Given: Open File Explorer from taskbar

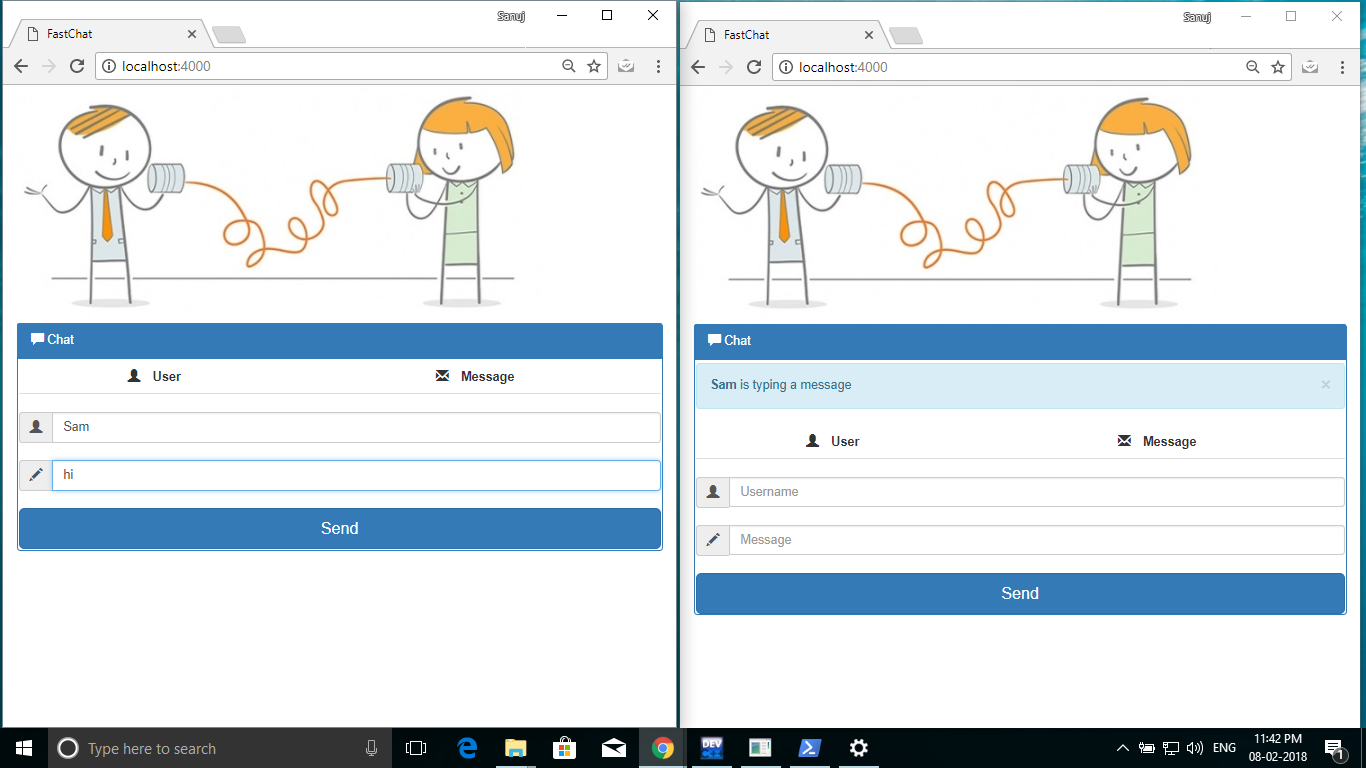Looking at the screenshot, I should click(x=516, y=748).
